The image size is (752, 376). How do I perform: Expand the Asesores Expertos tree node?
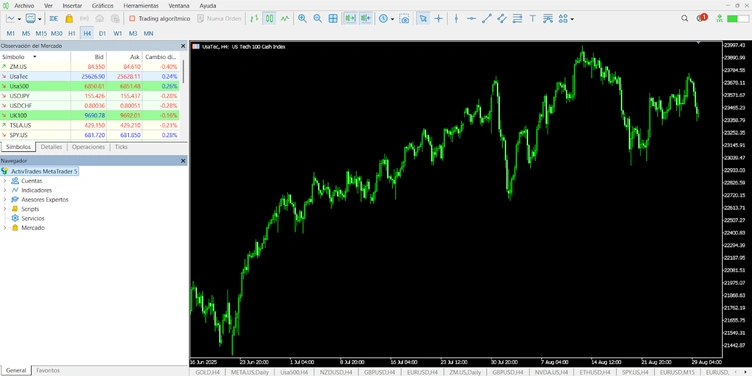tap(5, 200)
